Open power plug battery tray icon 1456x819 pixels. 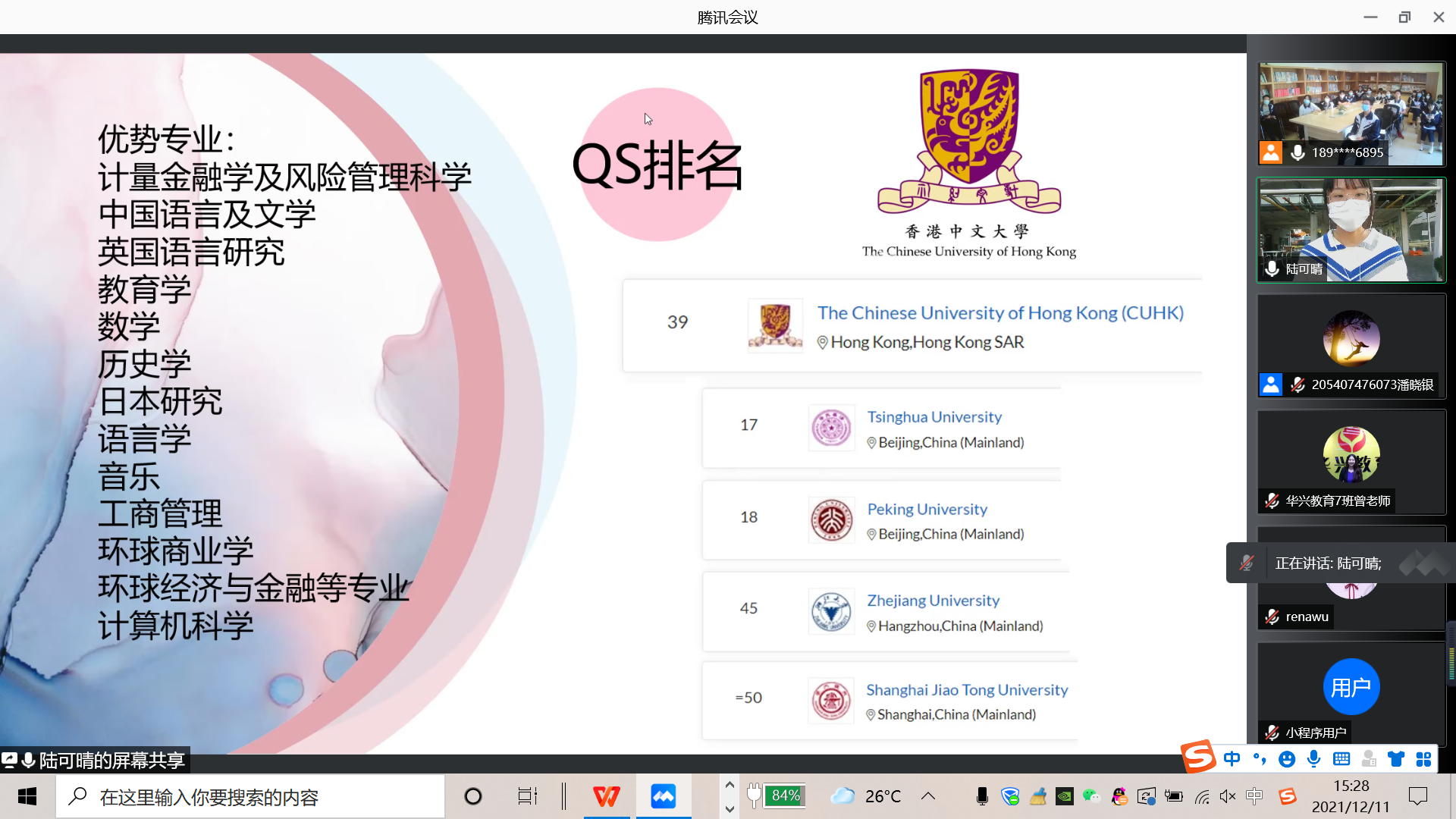point(1174,796)
